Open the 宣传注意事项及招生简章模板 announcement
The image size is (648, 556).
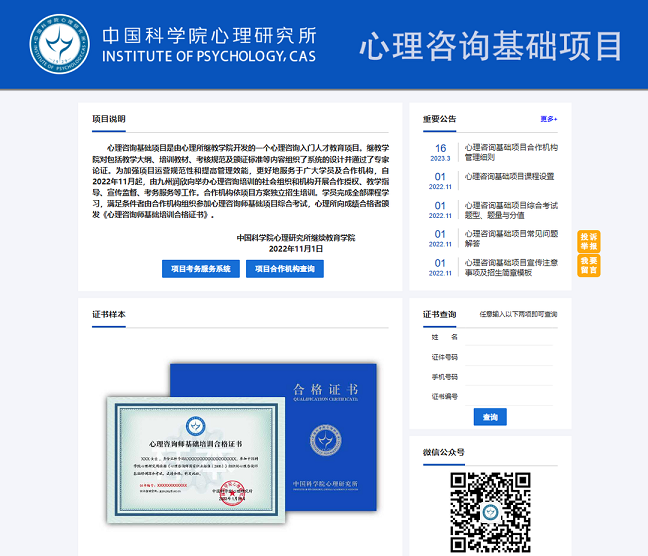point(511,267)
